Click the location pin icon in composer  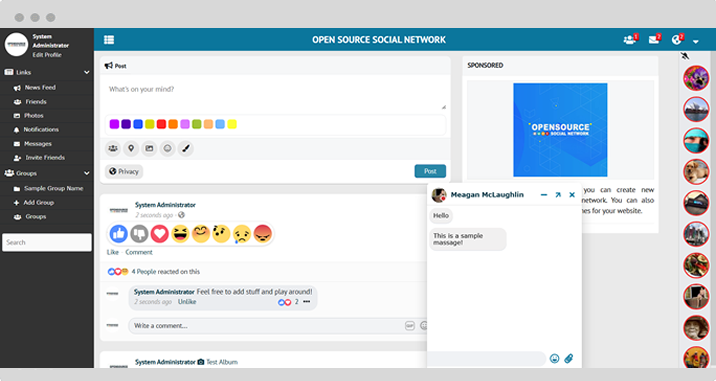[x=131, y=148]
